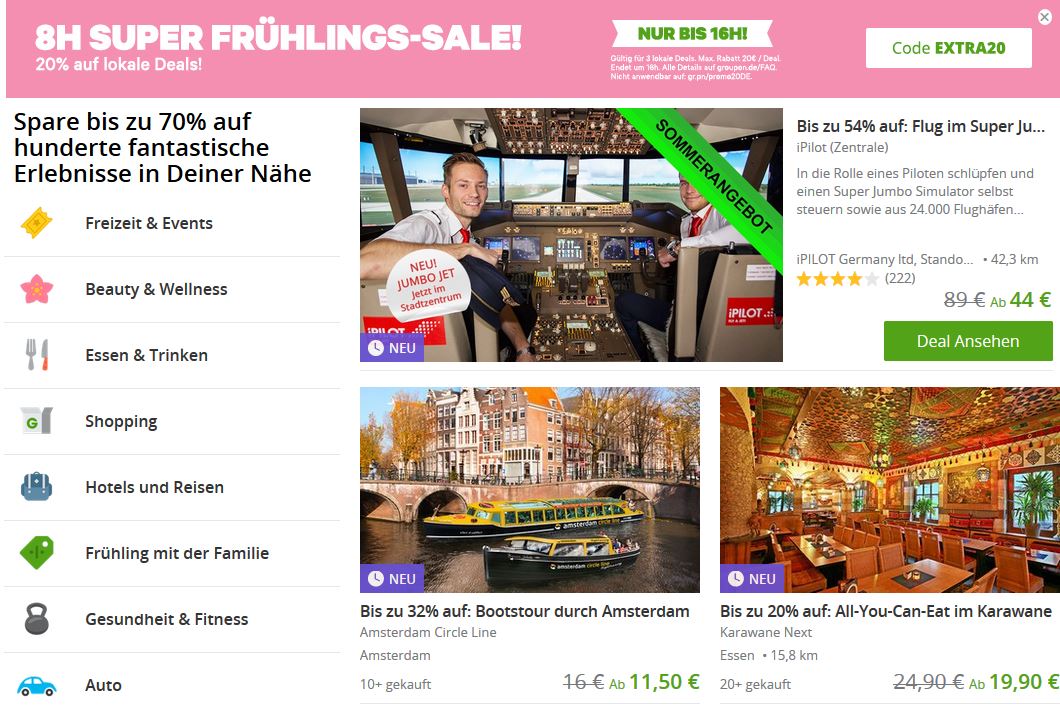Click the Flug im Super Jumbo deal title

pos(921,126)
